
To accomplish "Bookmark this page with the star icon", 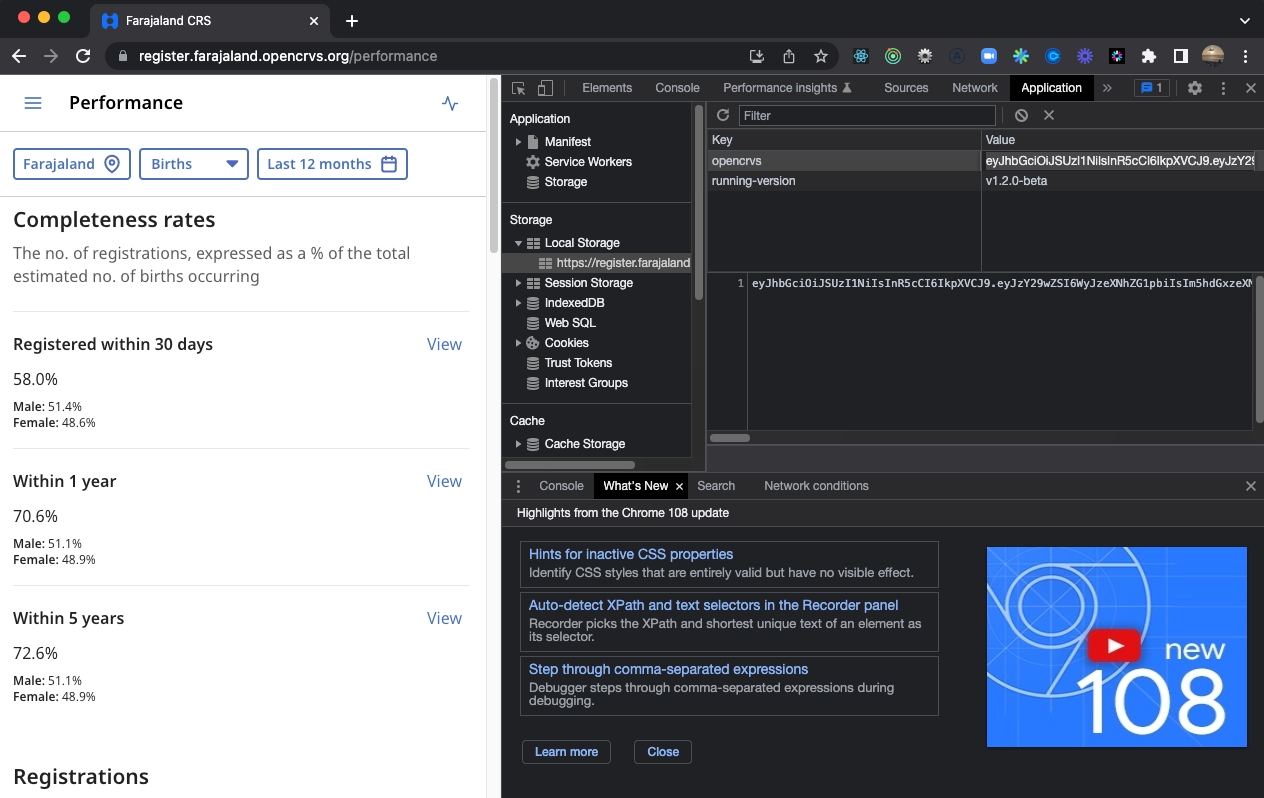I will coord(820,56).
